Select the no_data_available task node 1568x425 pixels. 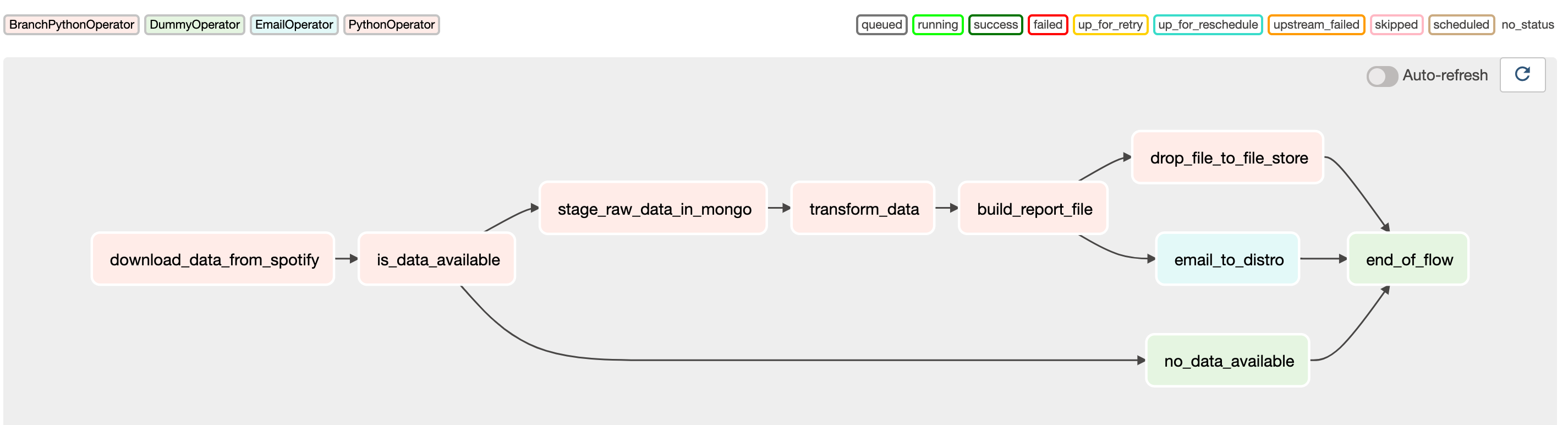click(x=1227, y=361)
